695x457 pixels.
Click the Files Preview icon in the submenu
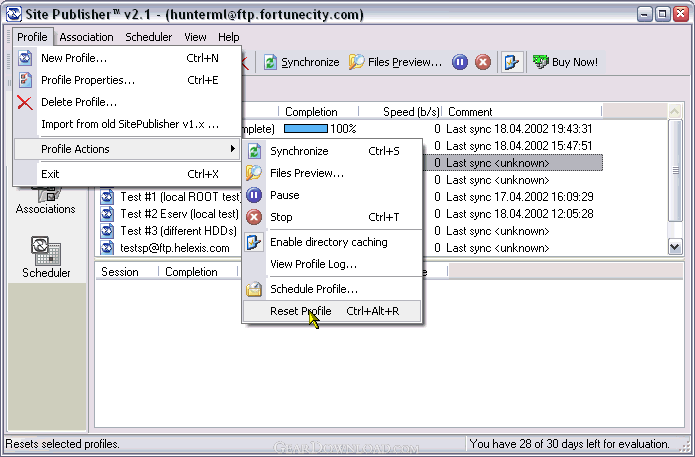click(x=254, y=173)
